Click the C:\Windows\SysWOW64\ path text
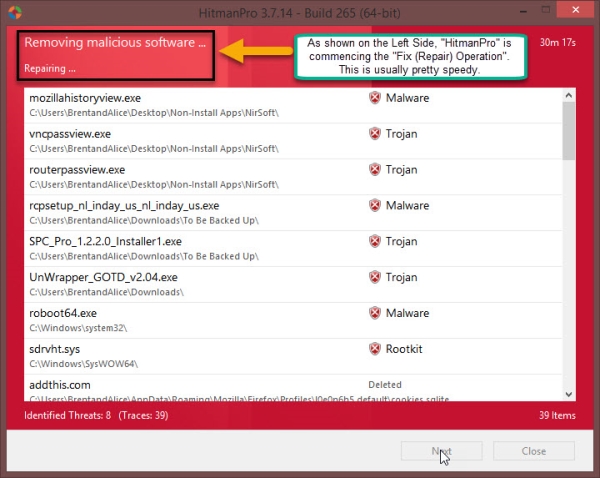Image resolution: width=600 pixels, height=478 pixels. coord(83,364)
